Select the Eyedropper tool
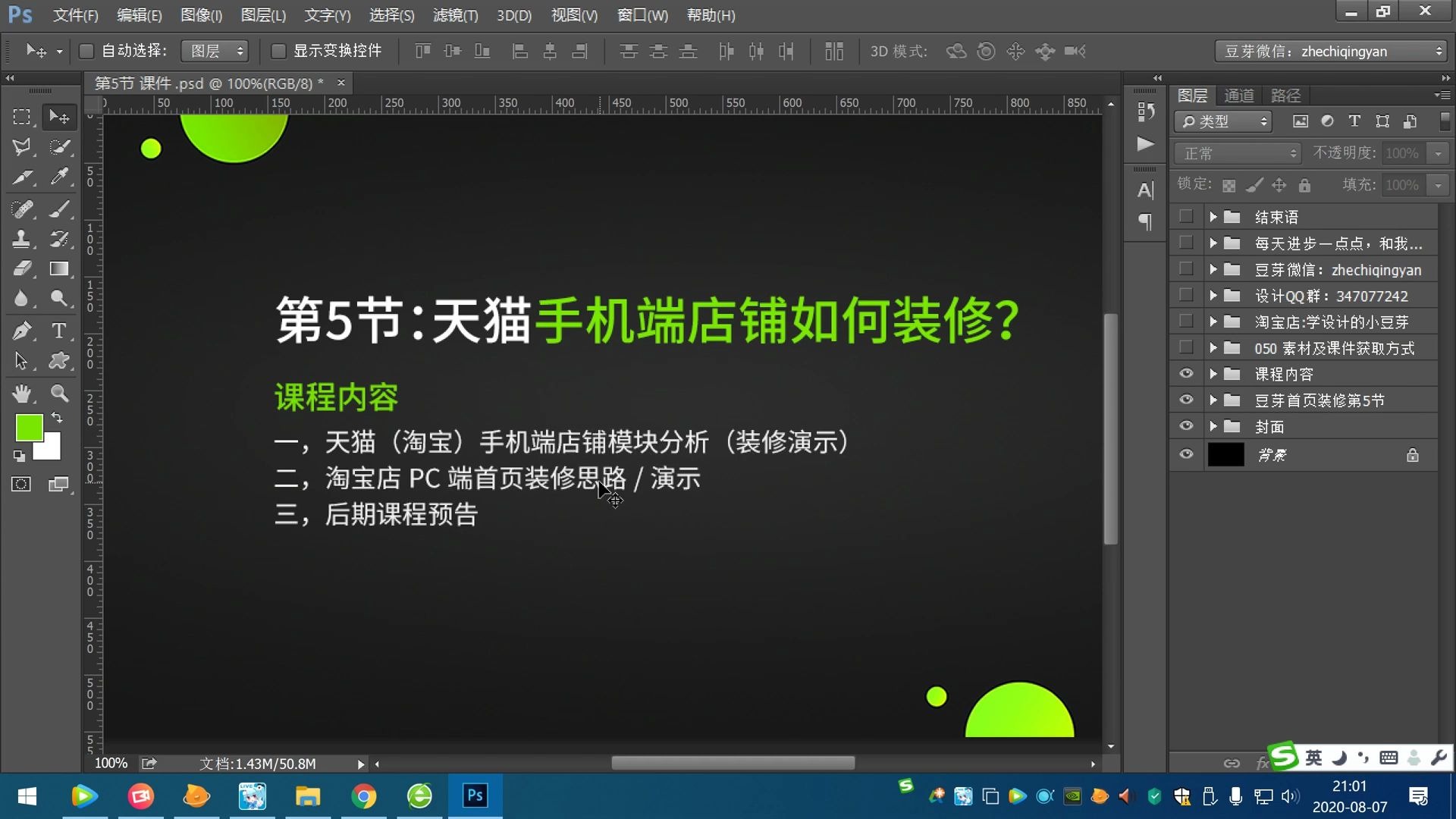Viewport: 1456px width, 819px height. pos(58,177)
